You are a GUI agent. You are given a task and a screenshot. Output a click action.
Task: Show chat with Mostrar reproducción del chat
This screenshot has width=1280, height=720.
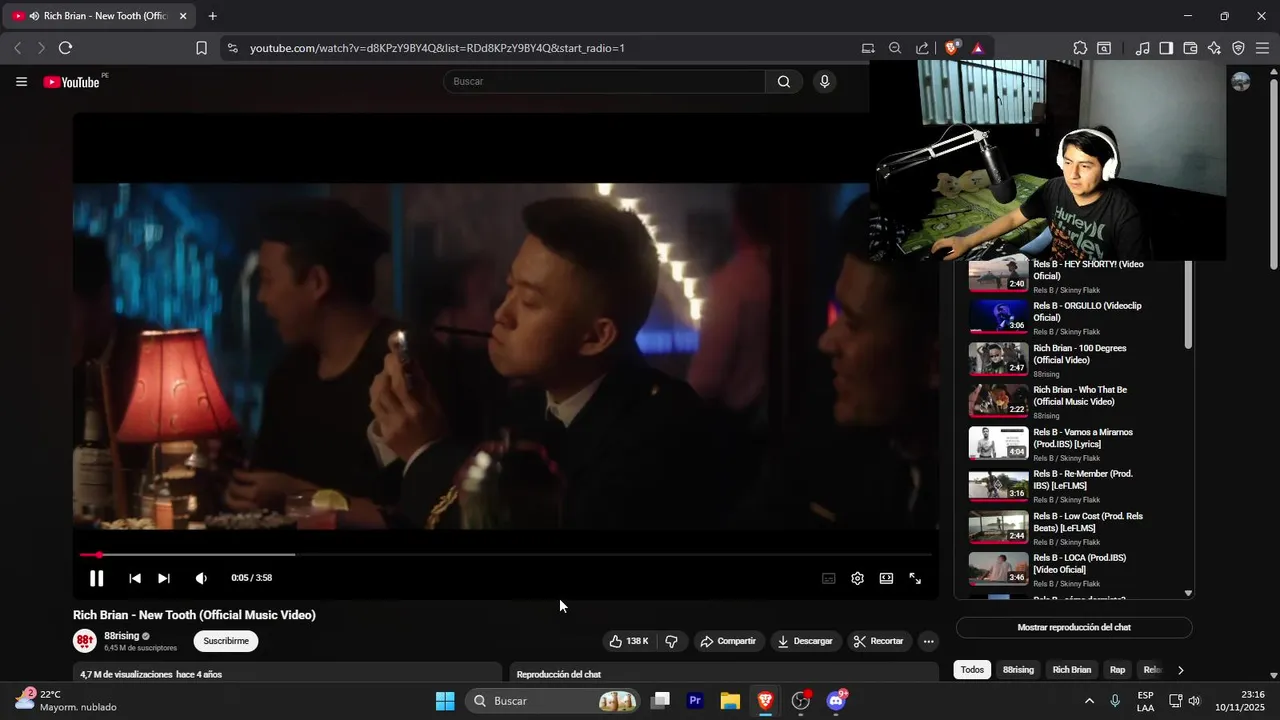[1074, 628]
